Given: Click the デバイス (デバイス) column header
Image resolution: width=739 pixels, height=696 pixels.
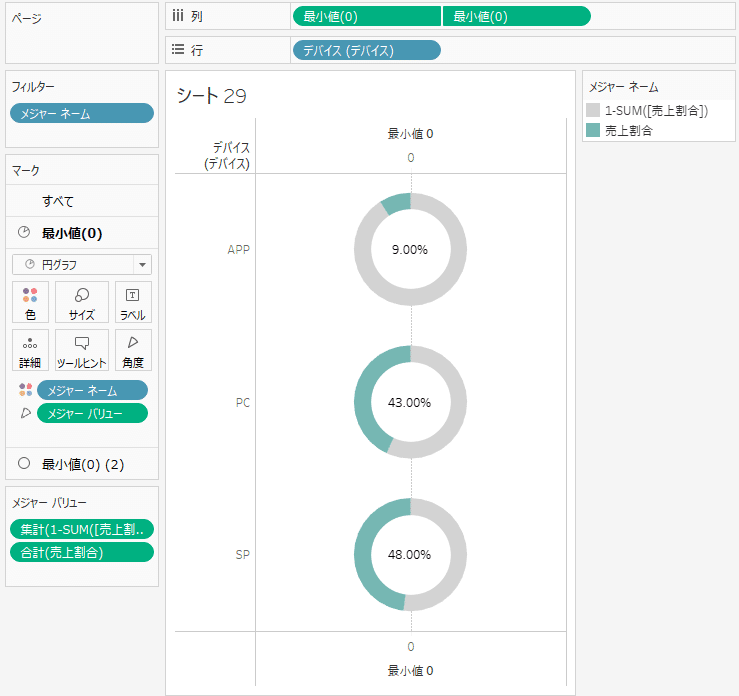Looking at the screenshot, I should [x=227, y=156].
